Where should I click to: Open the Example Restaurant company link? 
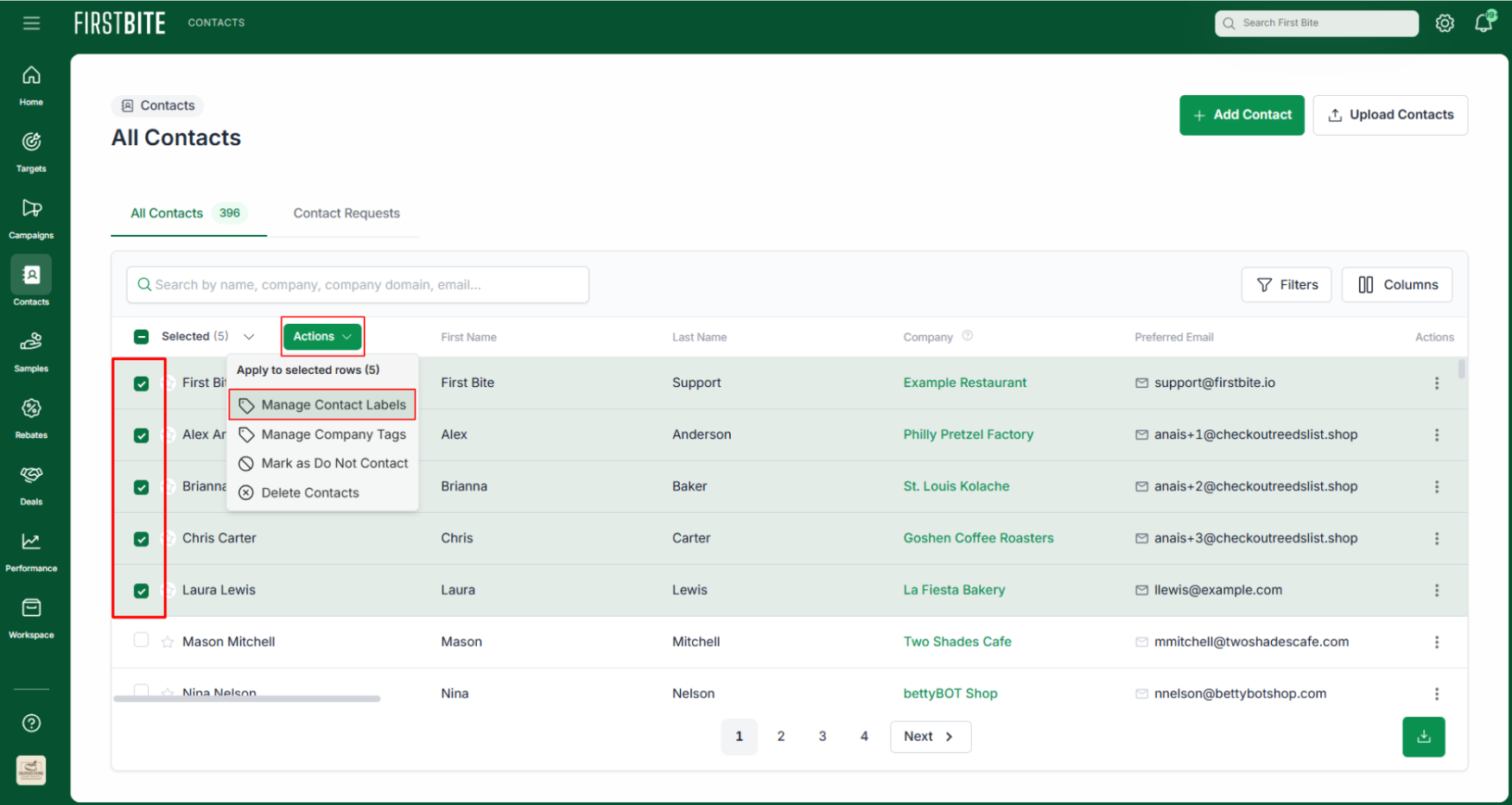pos(964,383)
